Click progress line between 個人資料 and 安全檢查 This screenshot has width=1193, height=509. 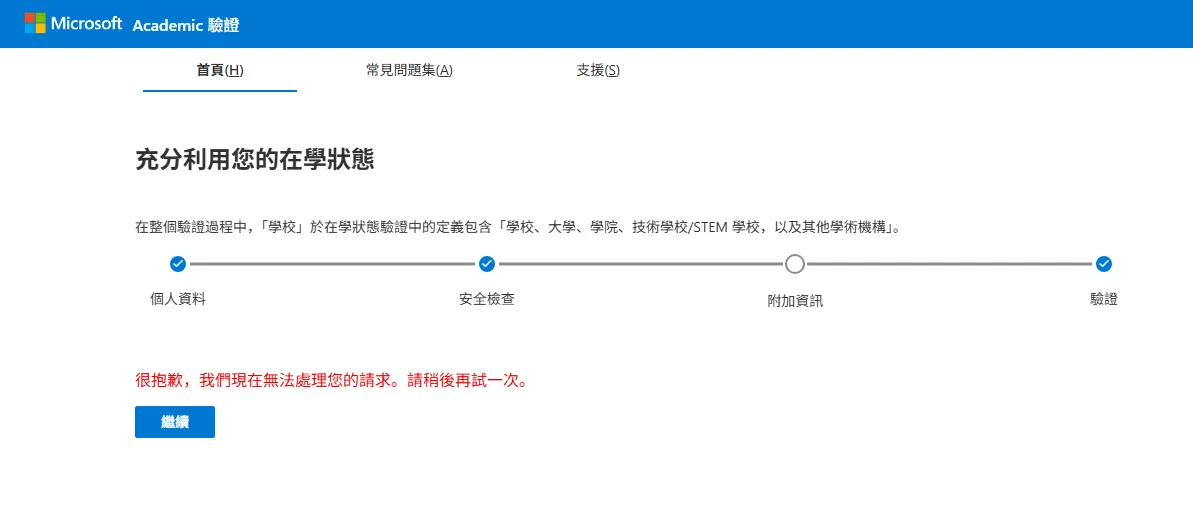[x=332, y=264]
